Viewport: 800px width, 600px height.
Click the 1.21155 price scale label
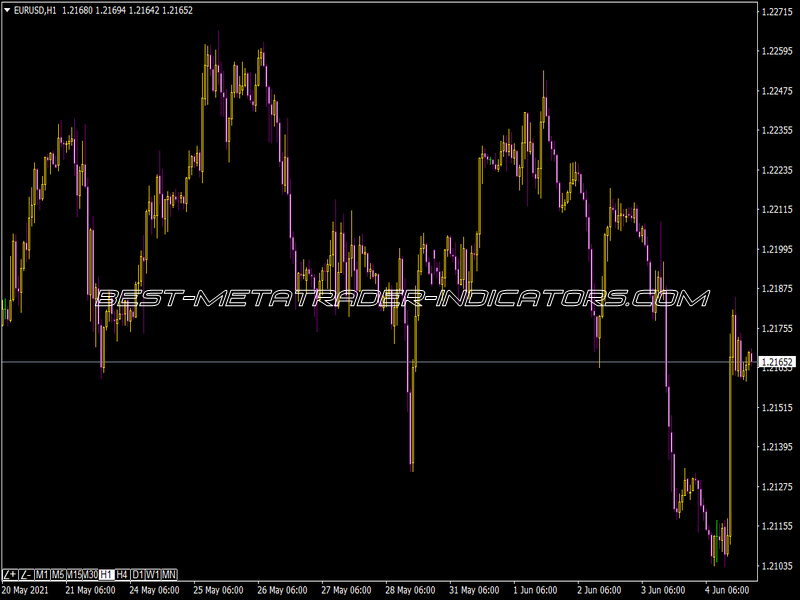[x=777, y=526]
